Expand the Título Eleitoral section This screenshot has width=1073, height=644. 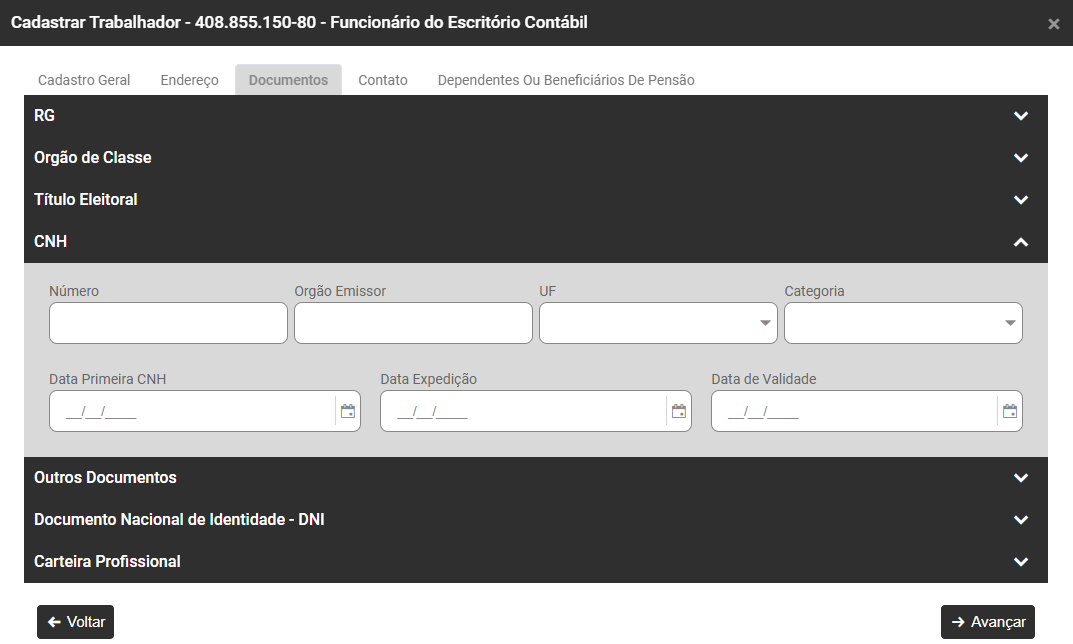coord(1020,200)
